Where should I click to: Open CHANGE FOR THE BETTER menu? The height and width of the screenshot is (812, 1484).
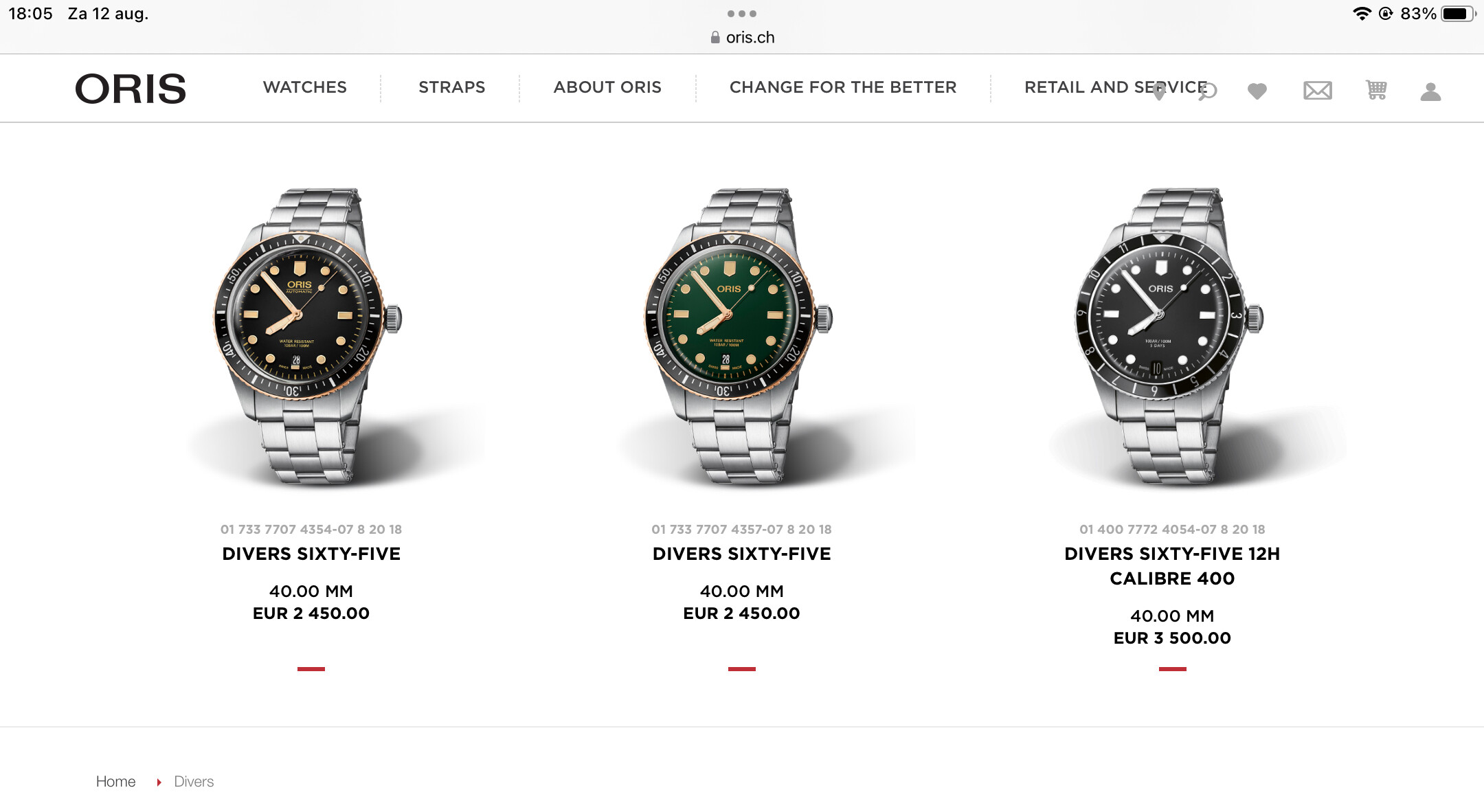[843, 87]
